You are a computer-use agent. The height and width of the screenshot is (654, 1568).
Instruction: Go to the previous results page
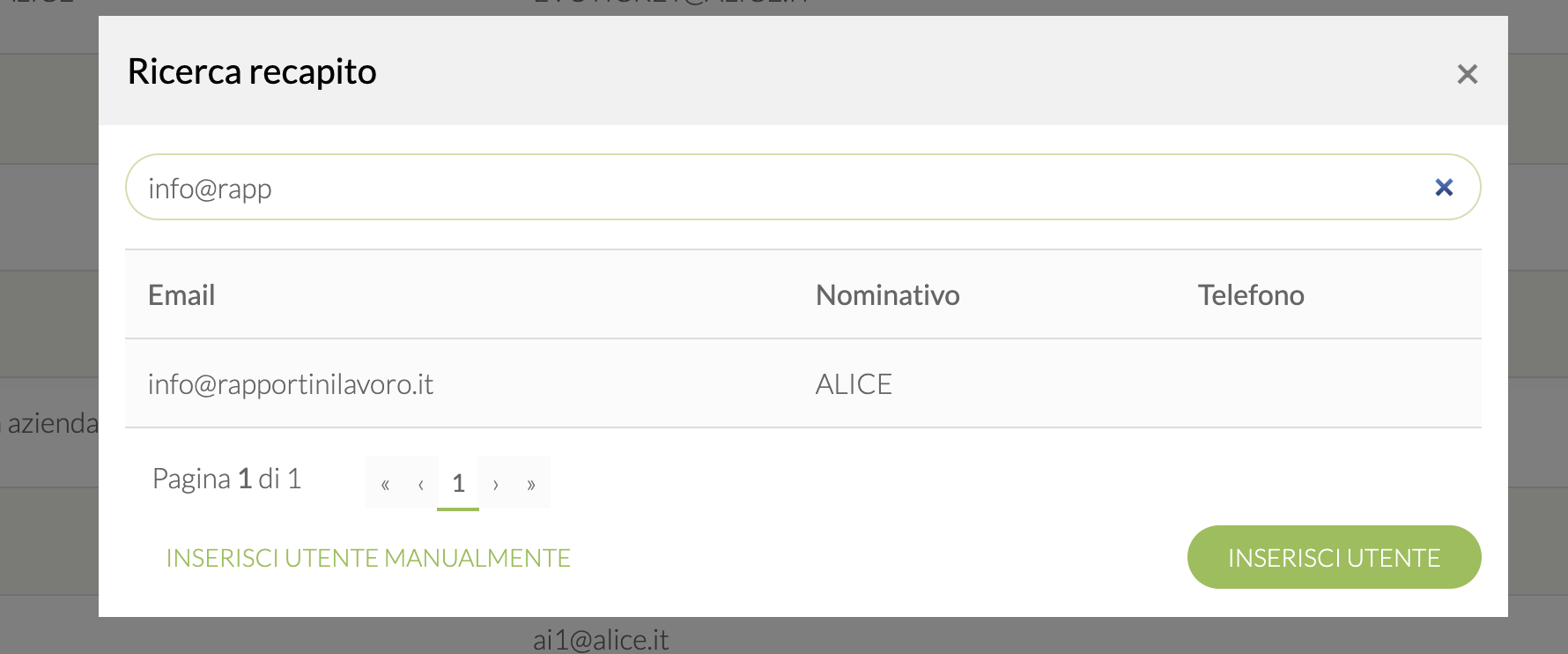click(421, 484)
